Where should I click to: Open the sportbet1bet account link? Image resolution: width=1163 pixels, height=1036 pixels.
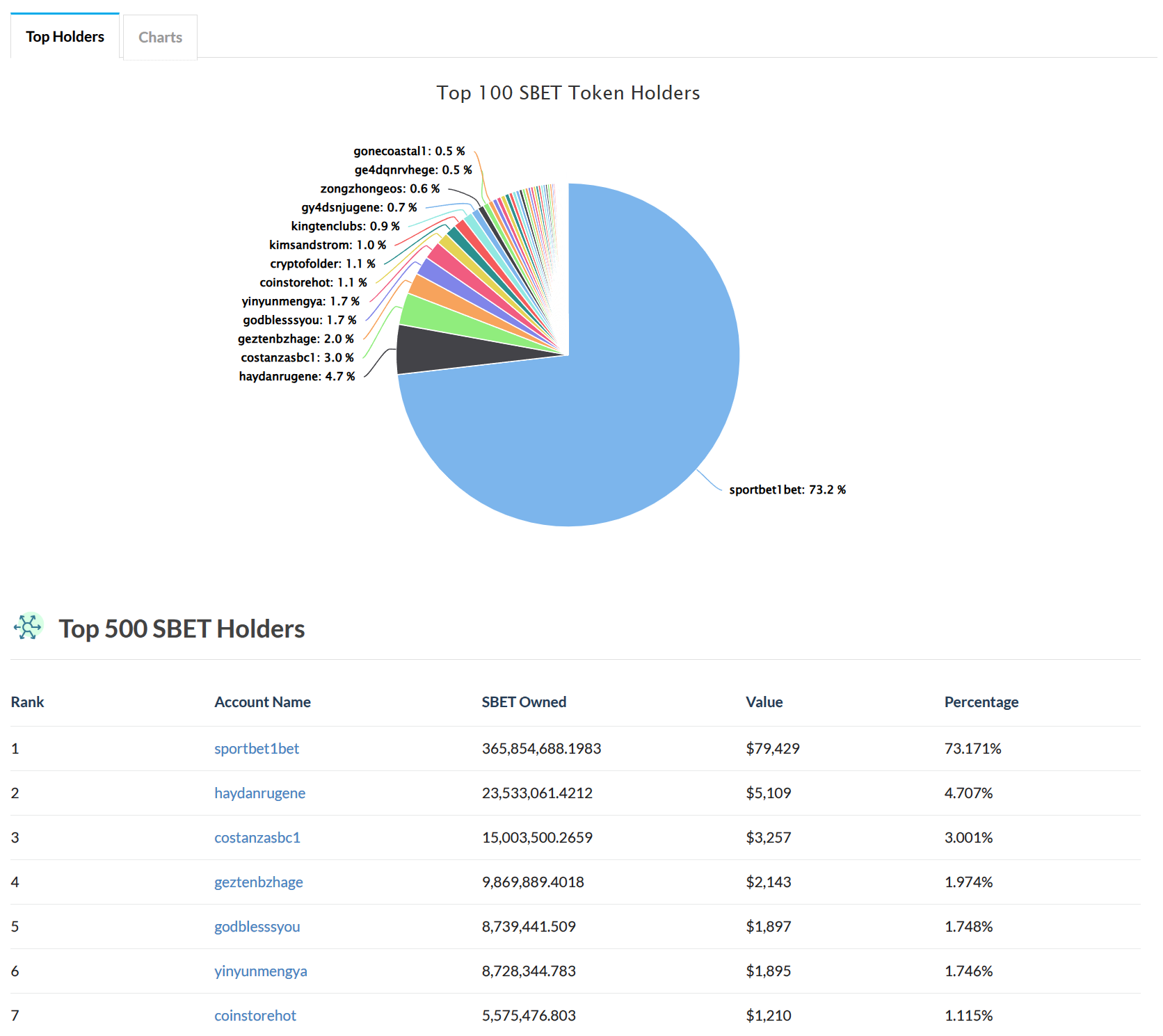pos(257,749)
